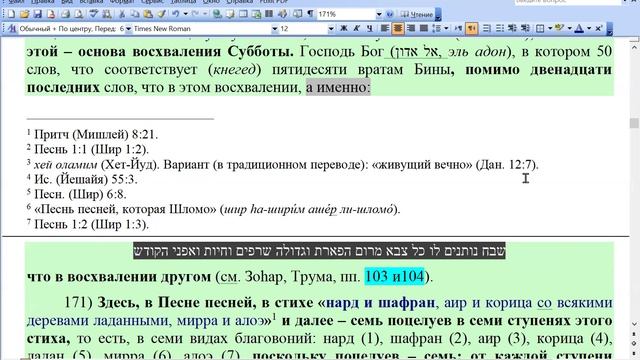
Task: Insert a hyperlink
Action: pyautogui.click(x=217, y=14)
